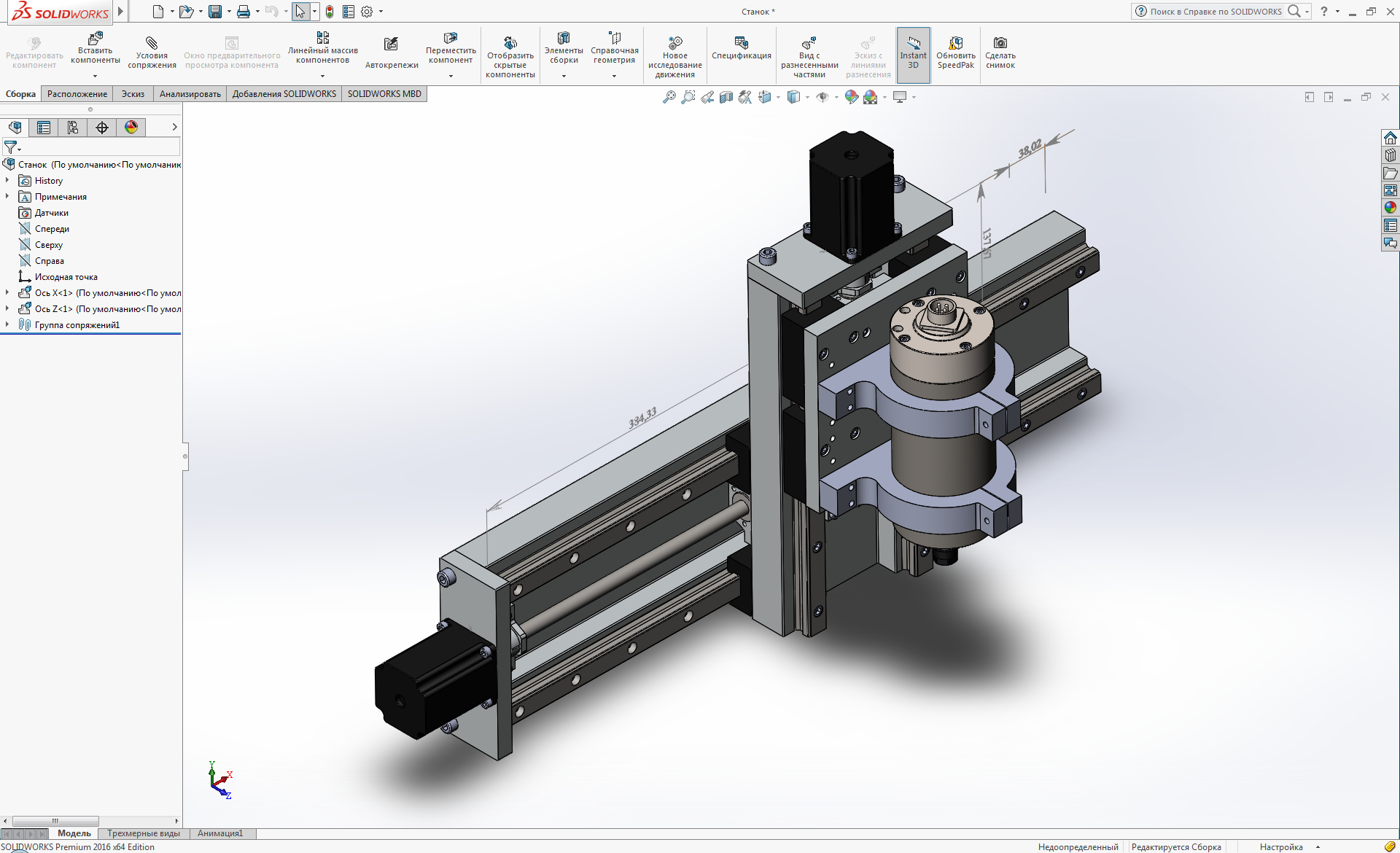This screenshot has width=1400, height=853.
Task: Click Zoom to Fit magnifier icon
Action: point(669,97)
